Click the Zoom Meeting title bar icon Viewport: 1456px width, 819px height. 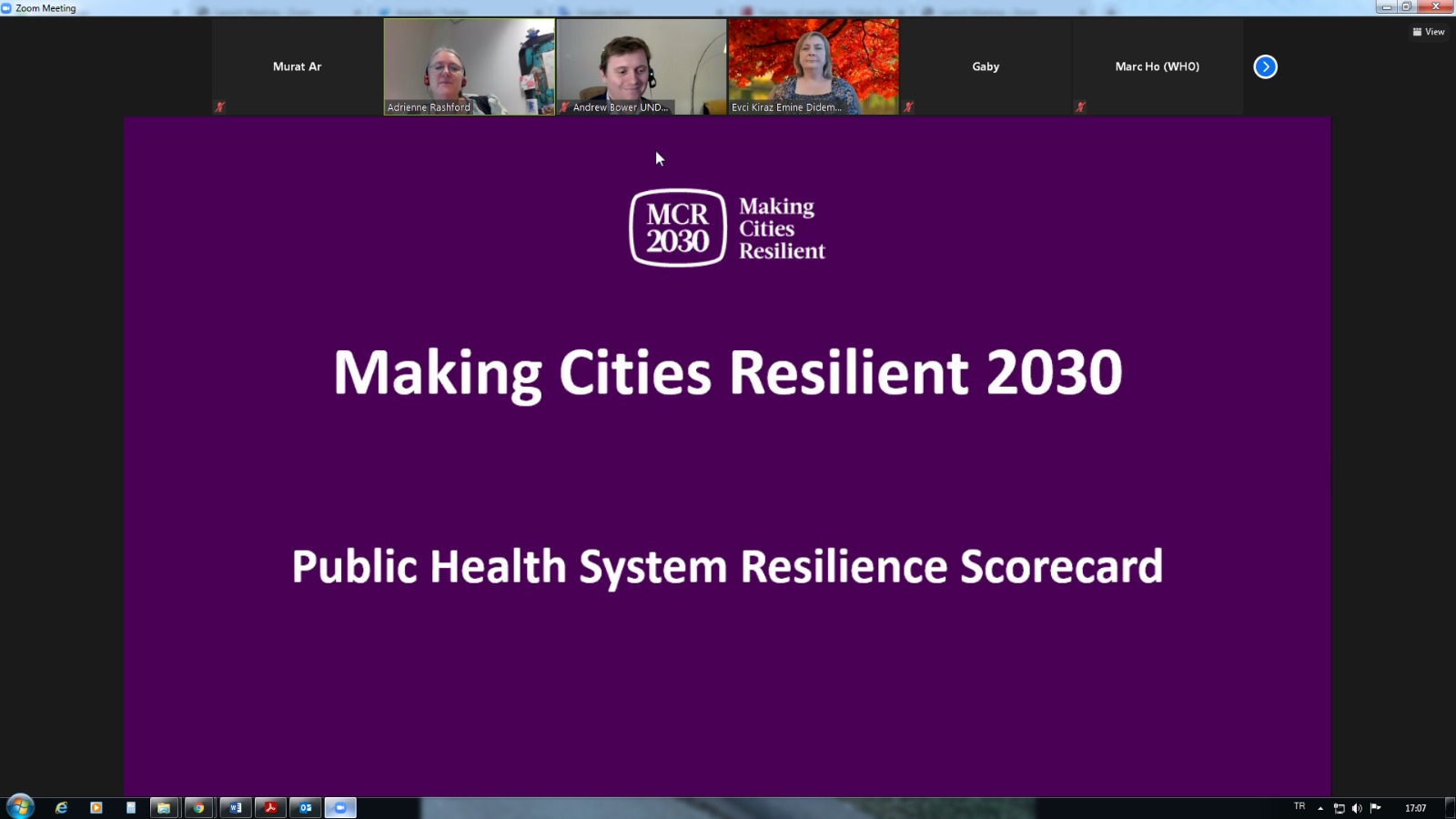point(6,8)
